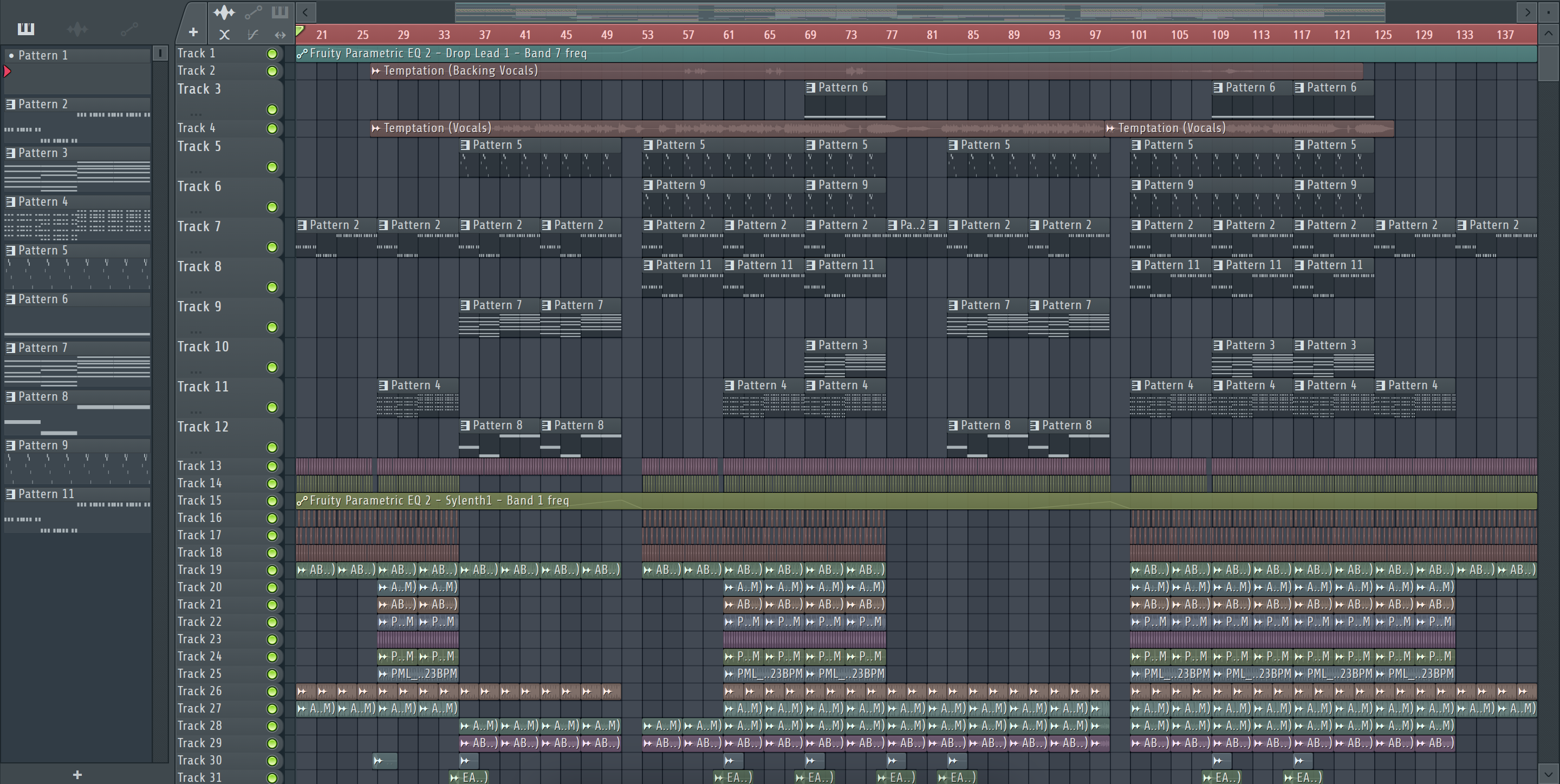Viewport: 1560px width, 784px height.
Task: Focus audio clips in the playlist toolbar
Action: pos(224,12)
